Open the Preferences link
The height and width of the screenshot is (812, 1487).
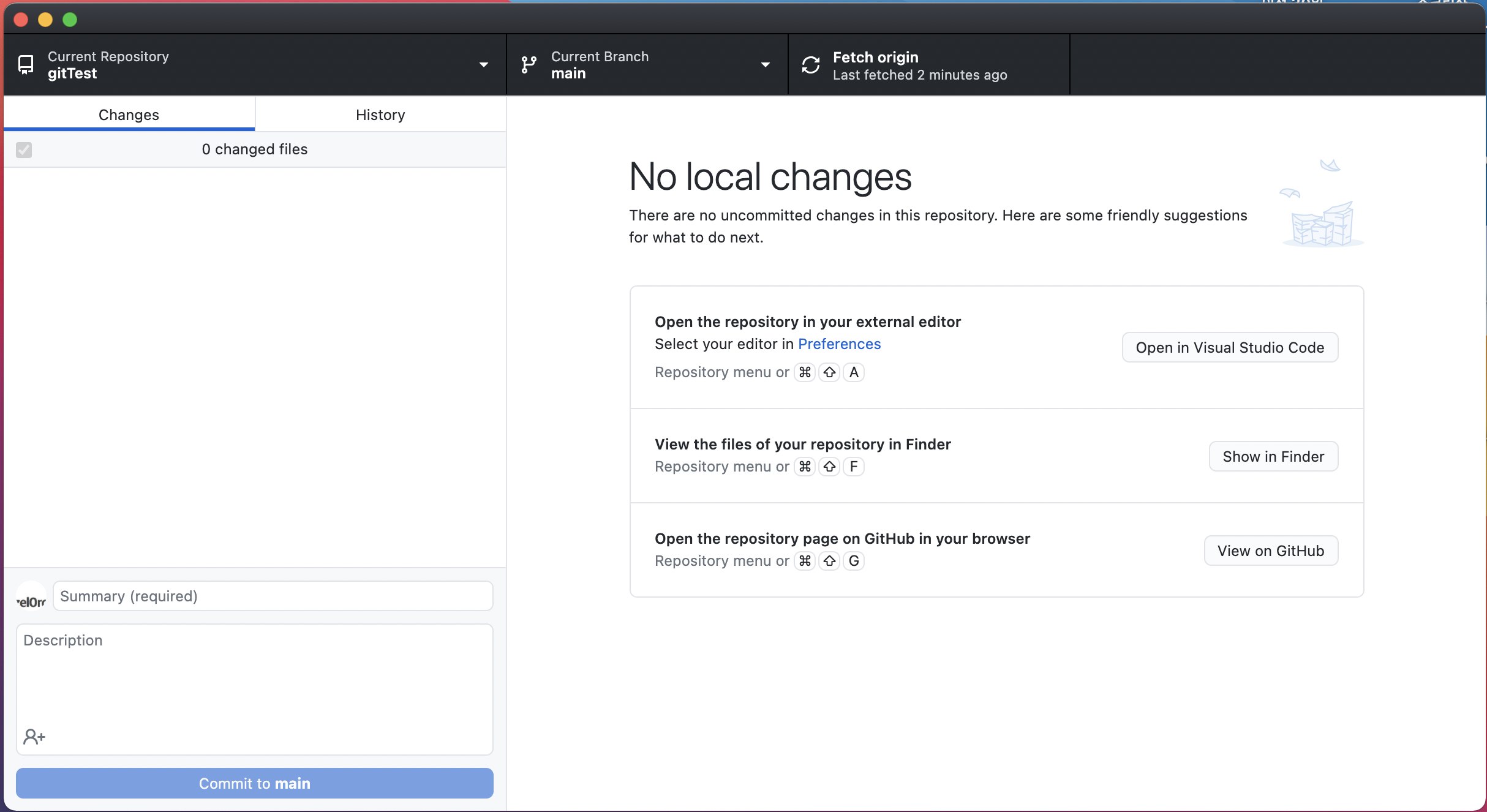[839, 344]
